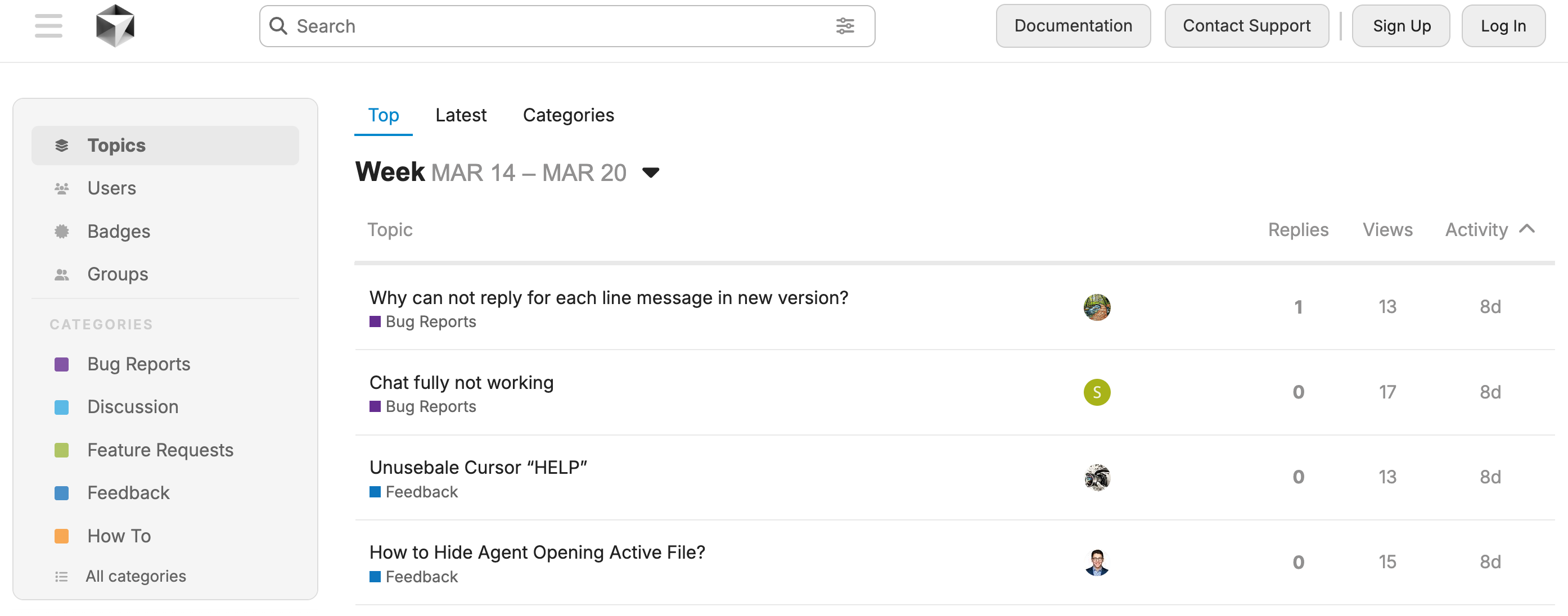Open Bug Reports category link in sidebar
The height and width of the screenshot is (616, 1568).
(139, 364)
